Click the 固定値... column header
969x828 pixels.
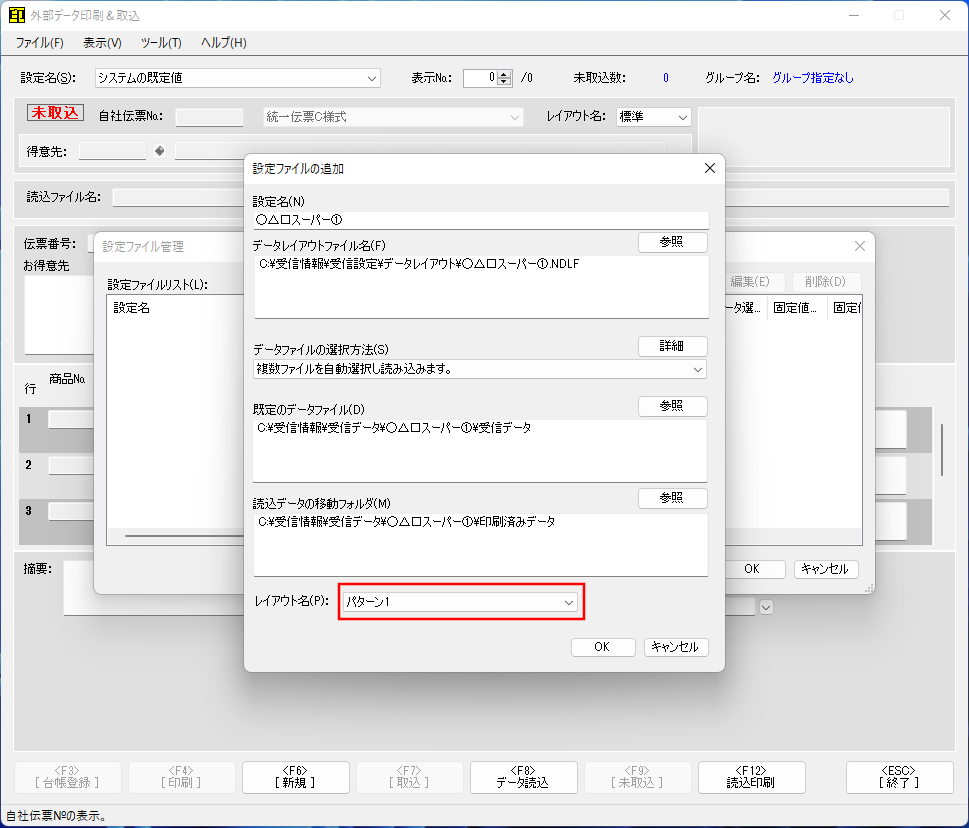(796, 308)
